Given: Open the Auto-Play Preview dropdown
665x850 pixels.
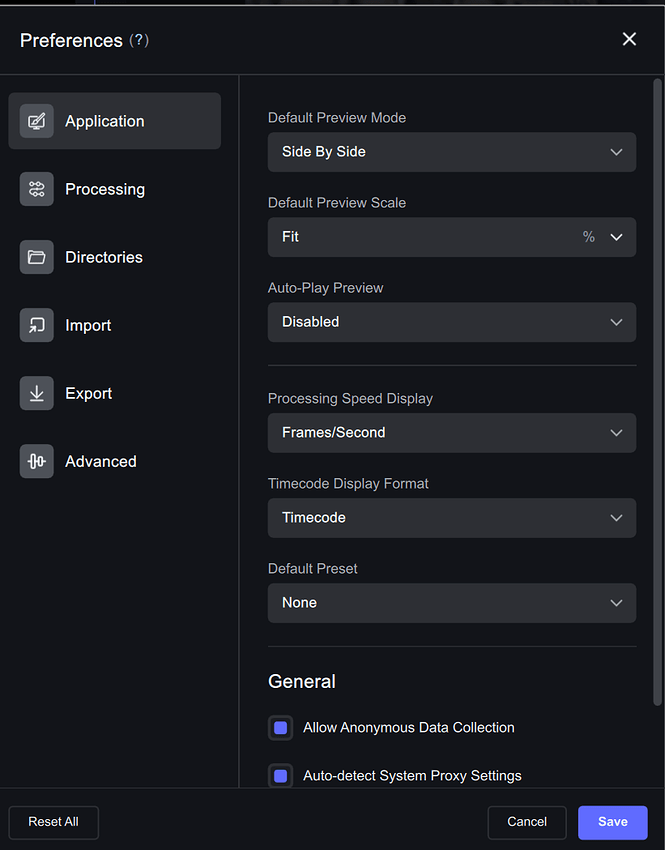Looking at the screenshot, I should click(x=451, y=322).
